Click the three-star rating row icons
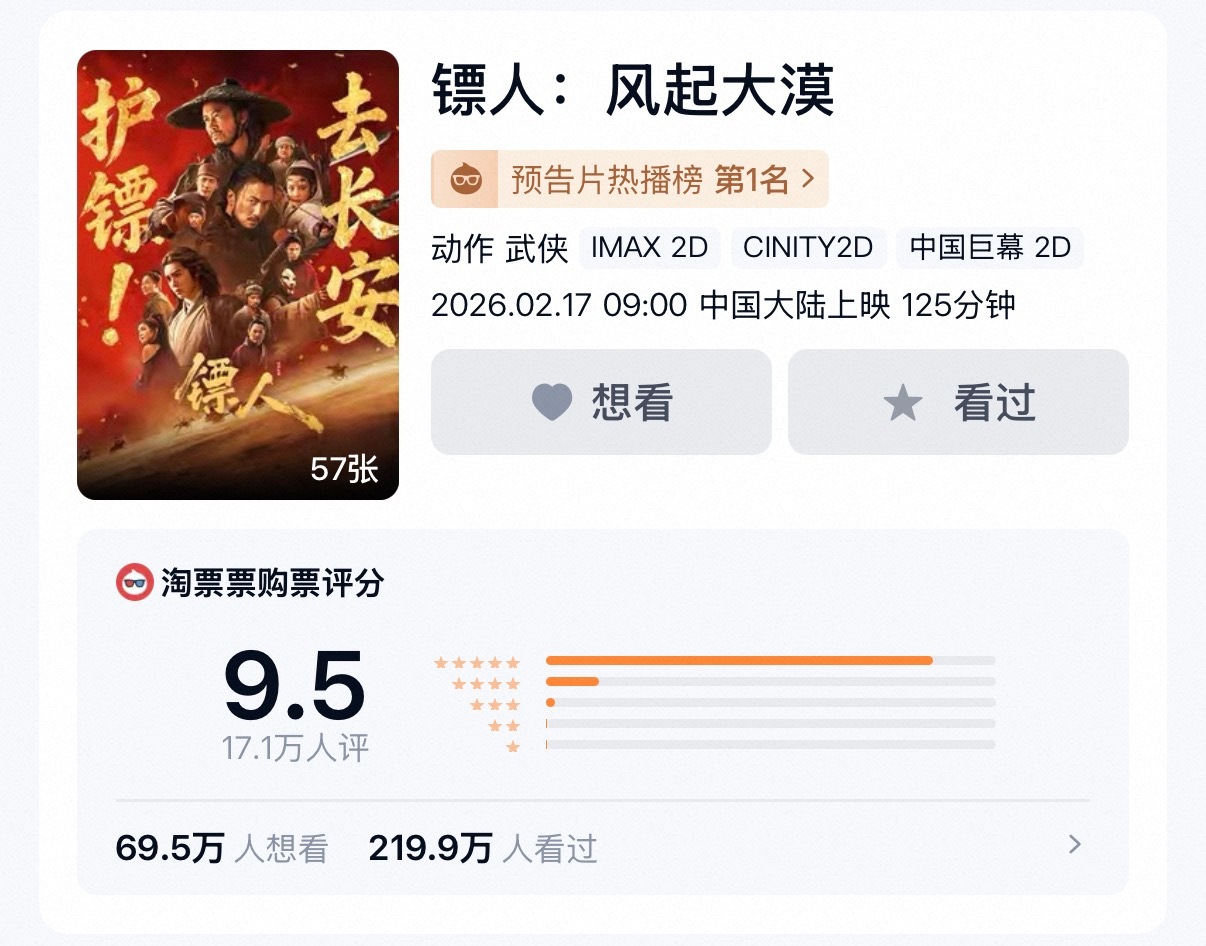Image resolution: width=1206 pixels, height=946 pixels. (495, 704)
